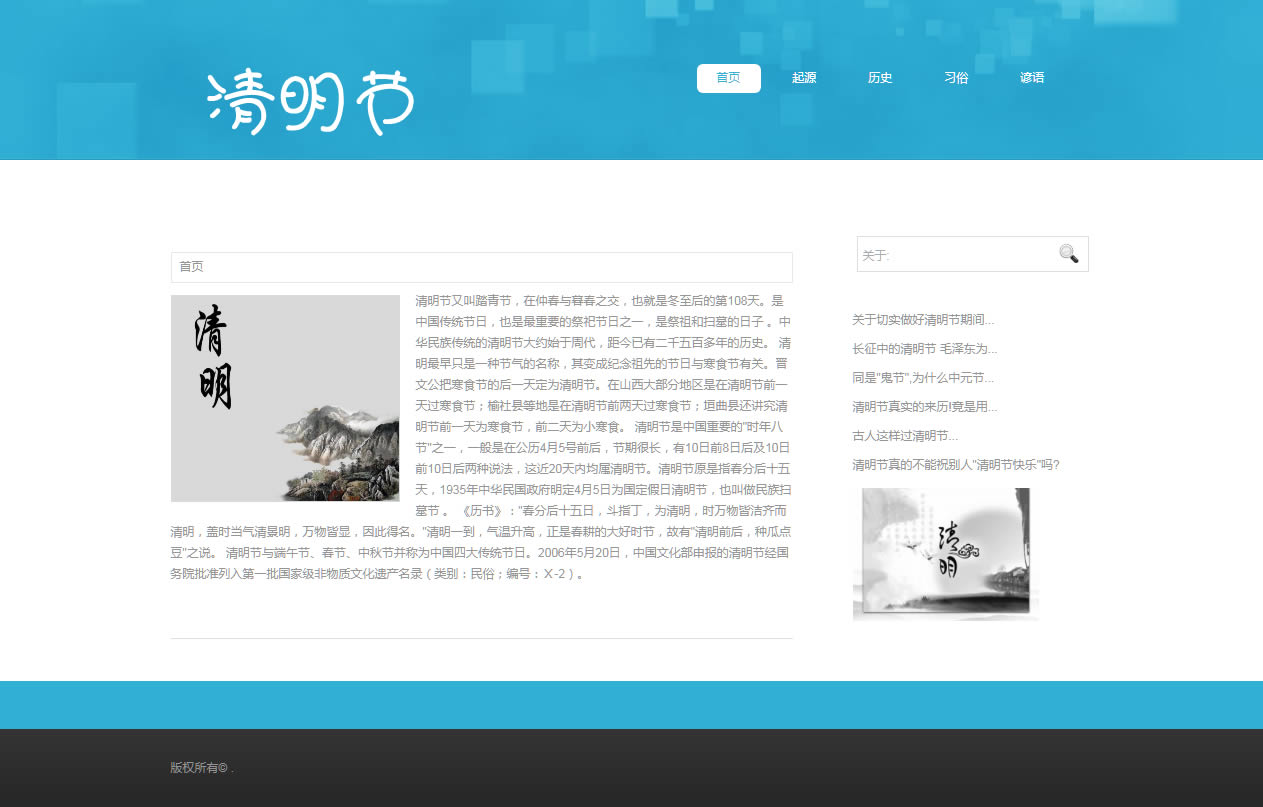This screenshot has width=1263, height=807.
Task: Read article 长征中的清明节 毛泽东为
Action: point(924,349)
